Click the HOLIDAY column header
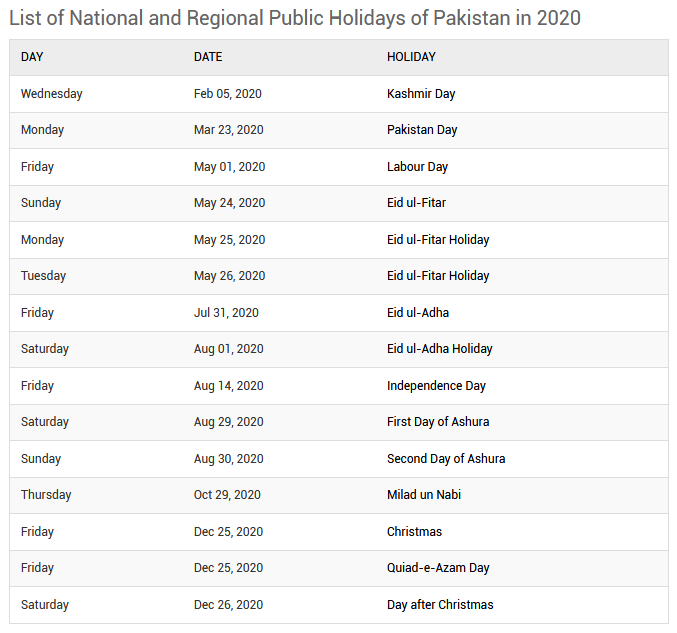The width and height of the screenshot is (677, 633). point(411,57)
